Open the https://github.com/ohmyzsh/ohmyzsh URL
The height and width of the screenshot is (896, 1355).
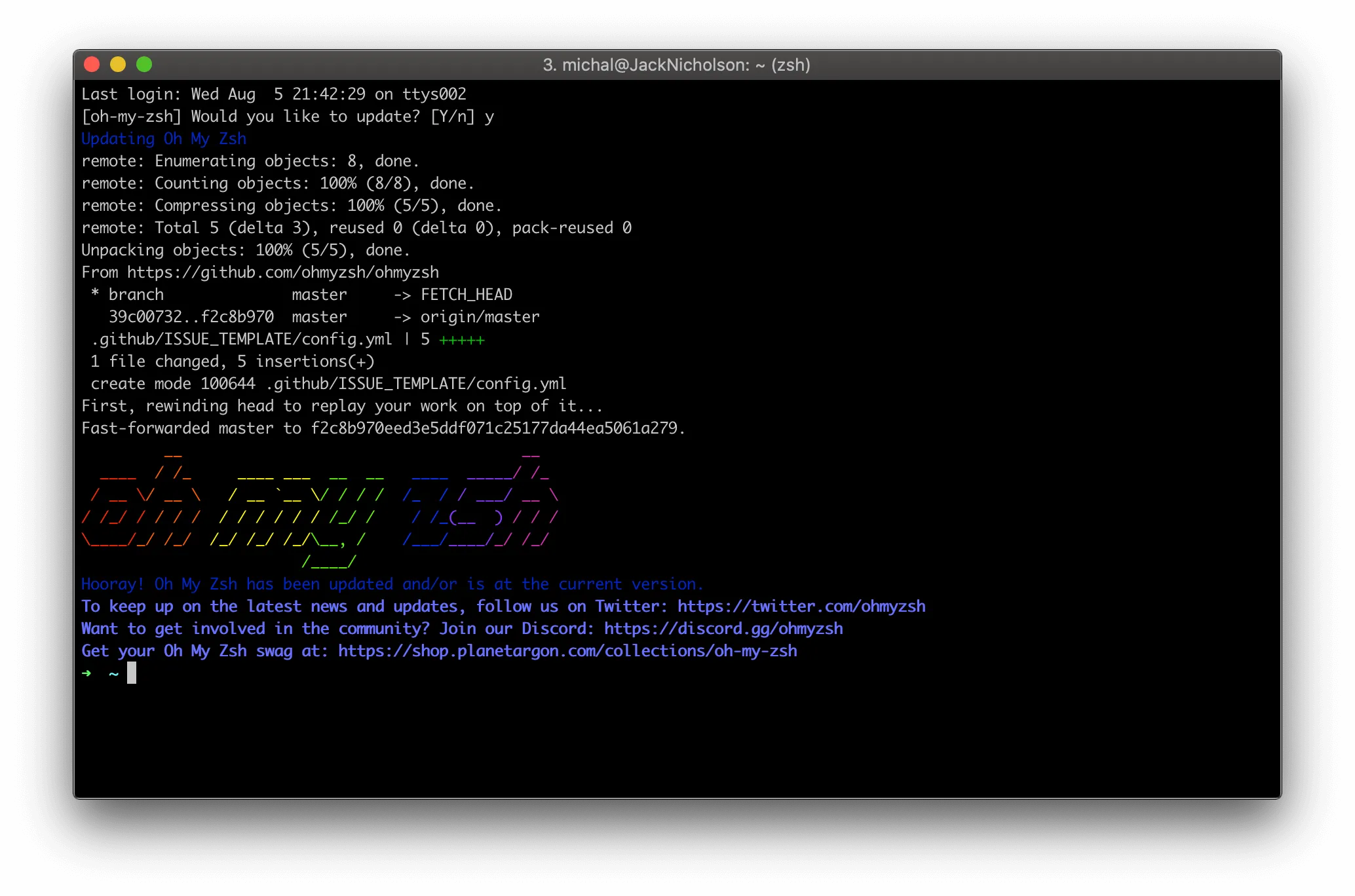click(283, 272)
